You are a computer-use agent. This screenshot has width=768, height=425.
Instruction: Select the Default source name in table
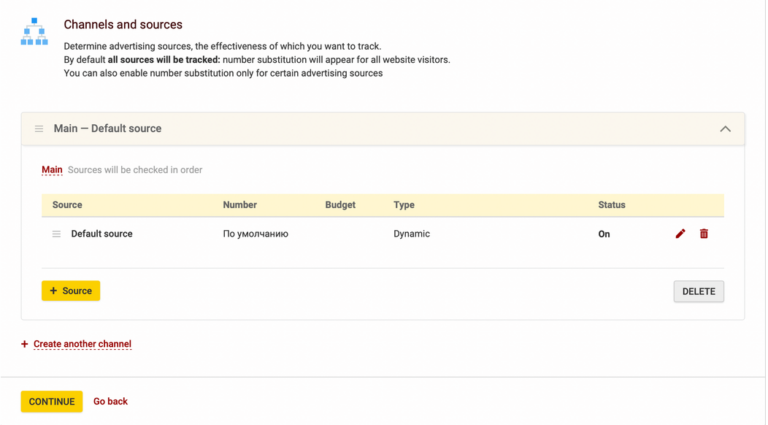pyautogui.click(x=101, y=234)
